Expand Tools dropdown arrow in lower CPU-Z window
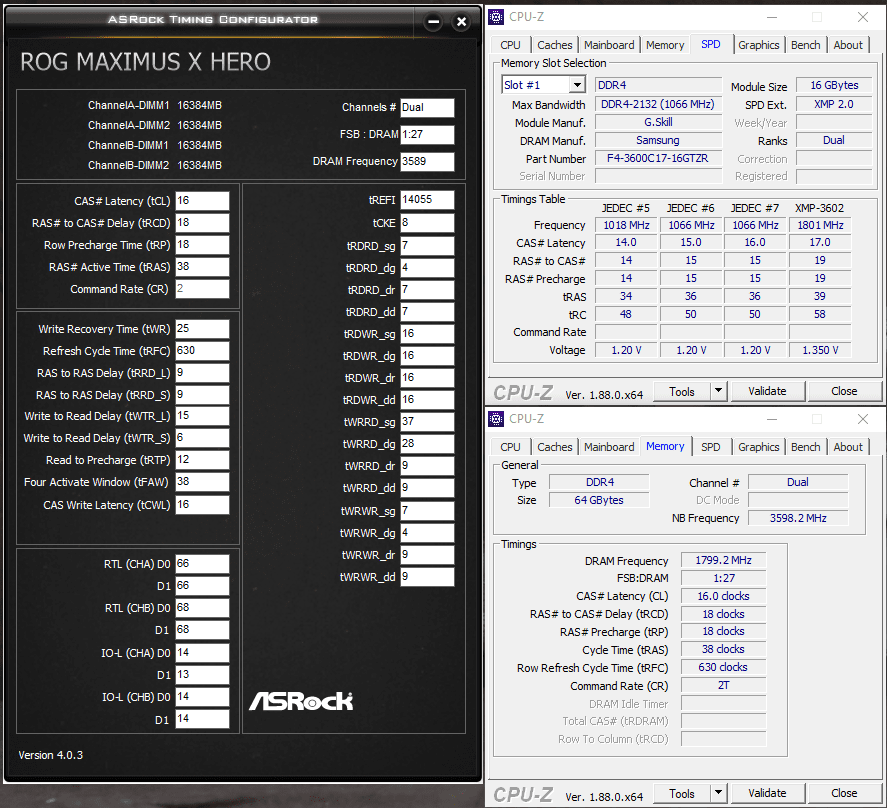 coord(718,792)
